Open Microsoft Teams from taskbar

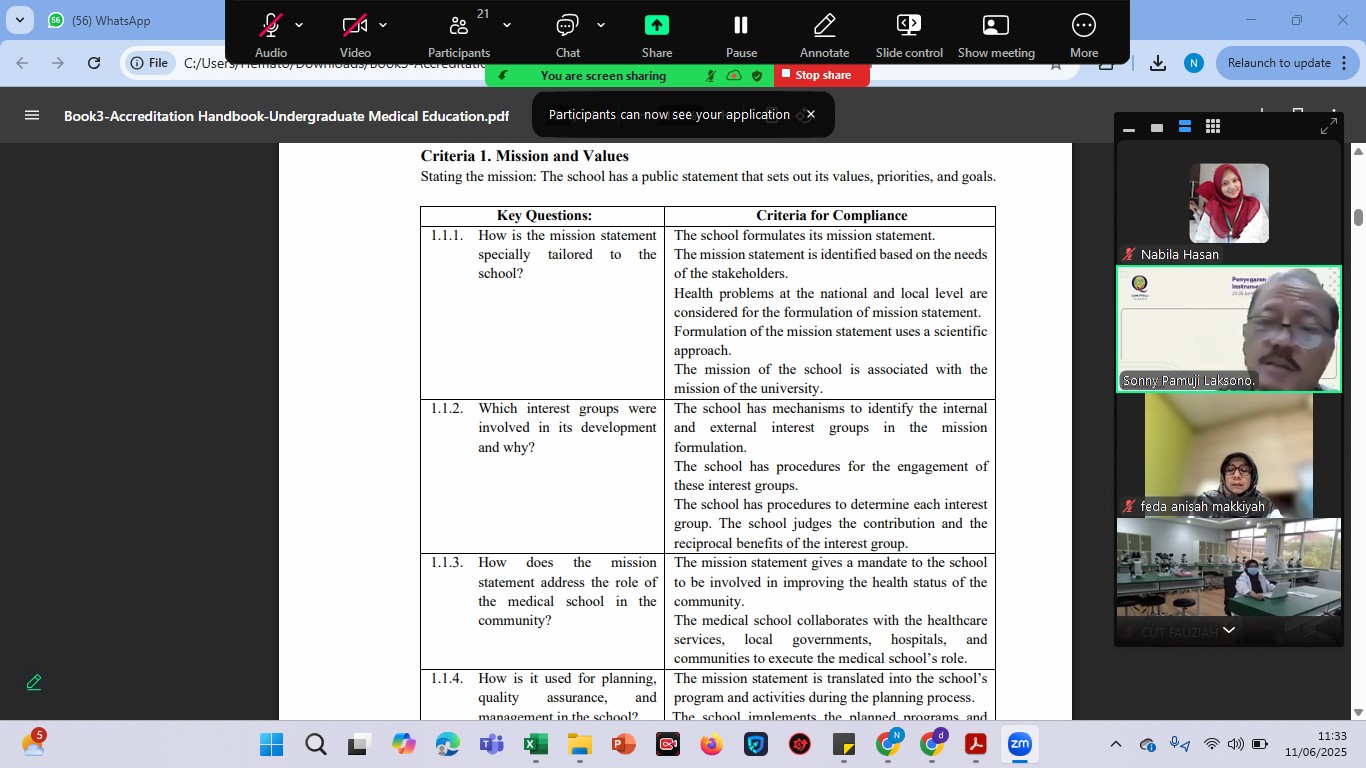coord(491,745)
